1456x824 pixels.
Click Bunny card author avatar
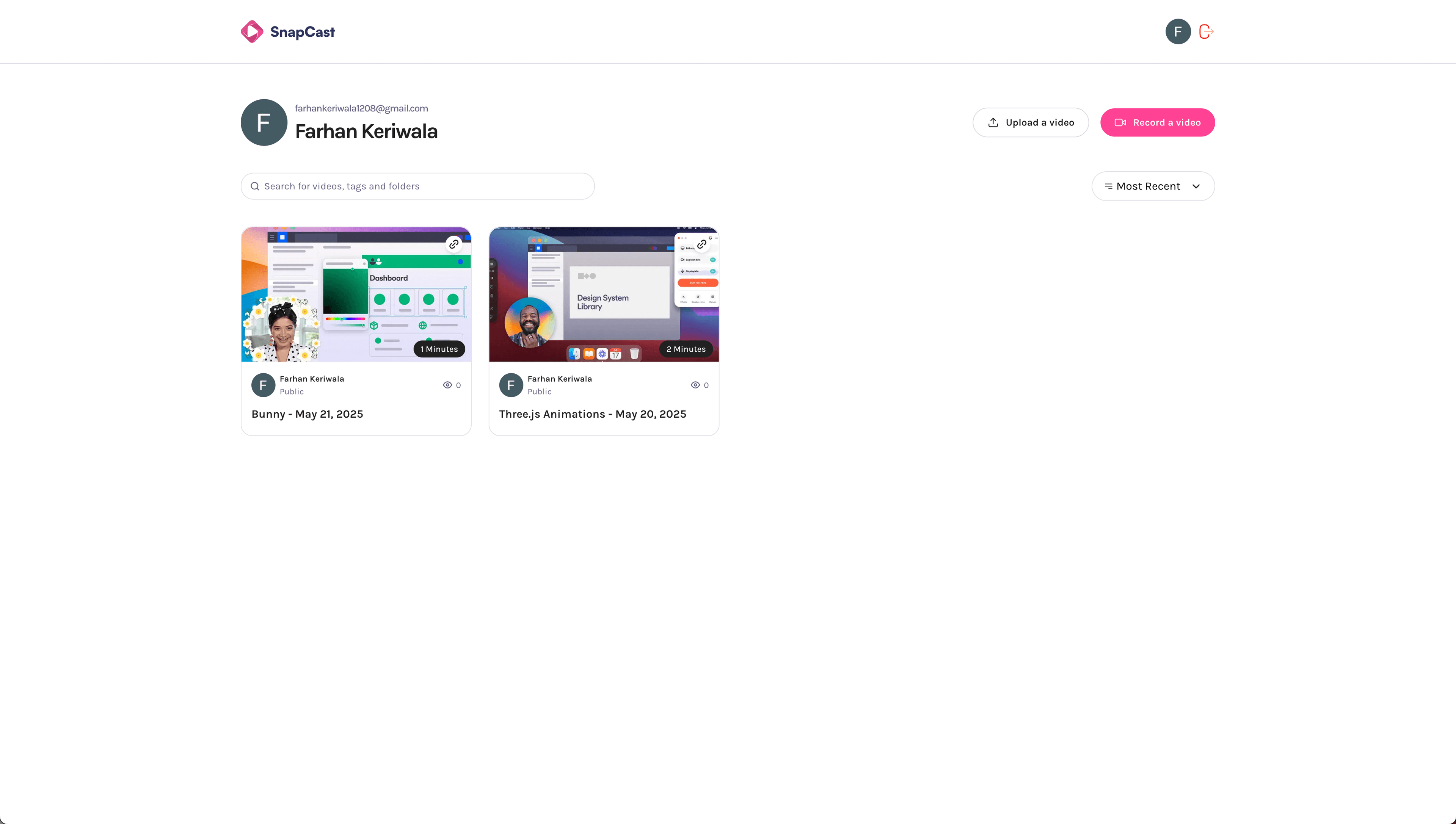point(263,385)
